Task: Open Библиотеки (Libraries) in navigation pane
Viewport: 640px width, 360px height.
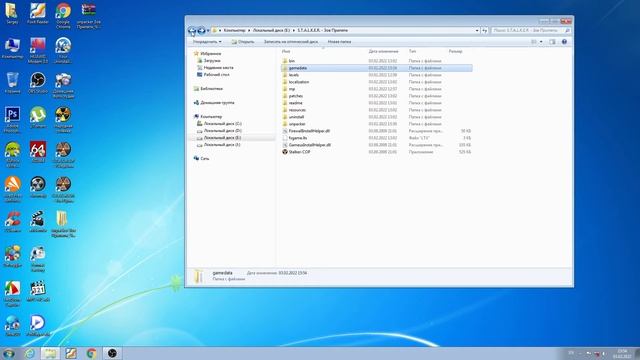Action: (211, 89)
